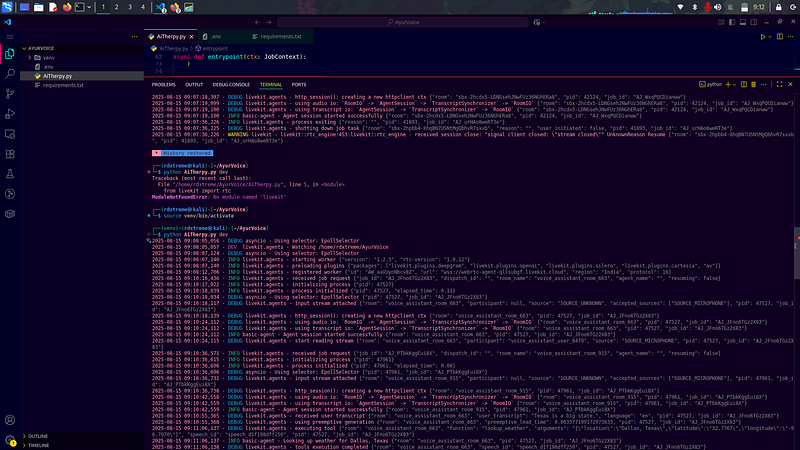800x450 pixels.
Task: Go back using the navigation arrow
Action: click(x=258, y=22)
